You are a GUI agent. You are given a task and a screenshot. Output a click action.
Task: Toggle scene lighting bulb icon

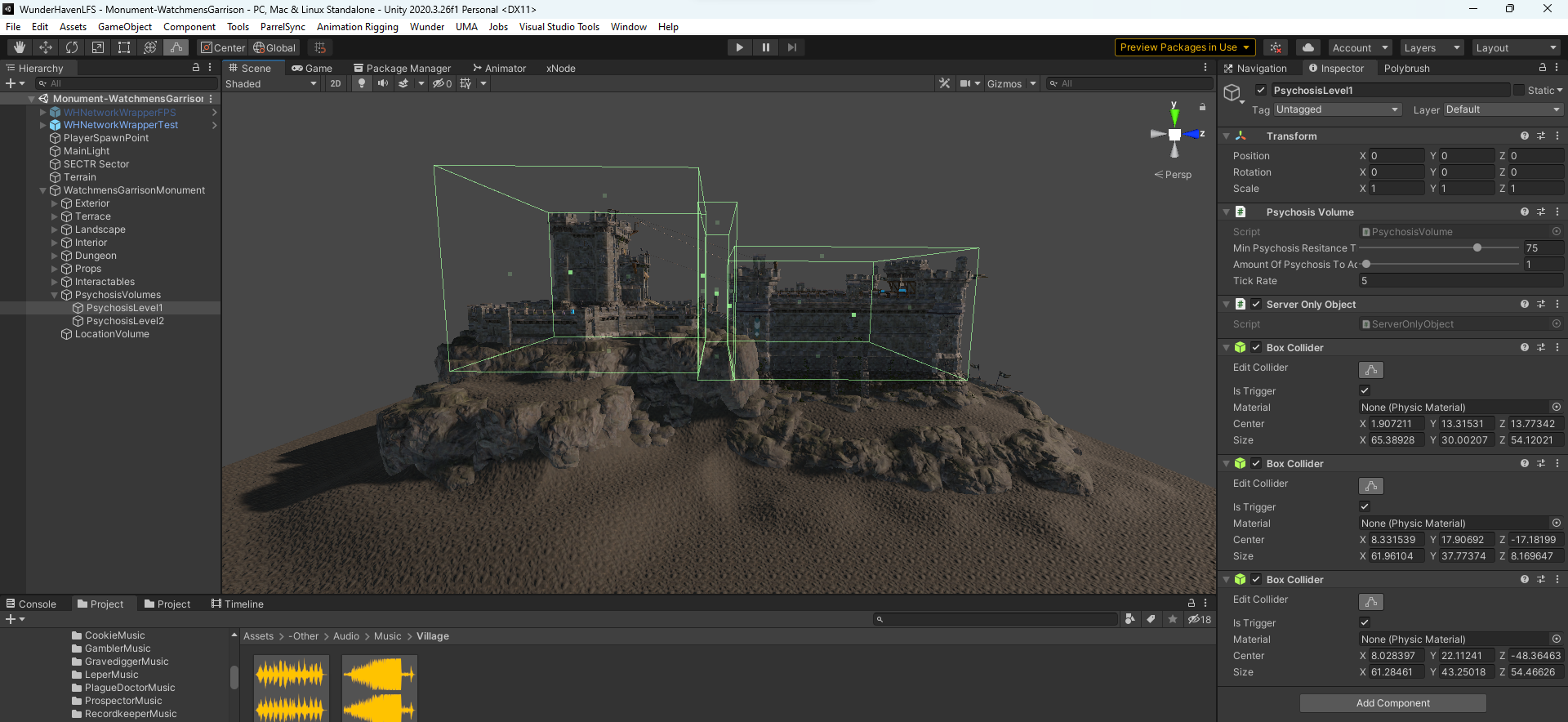pyautogui.click(x=361, y=83)
